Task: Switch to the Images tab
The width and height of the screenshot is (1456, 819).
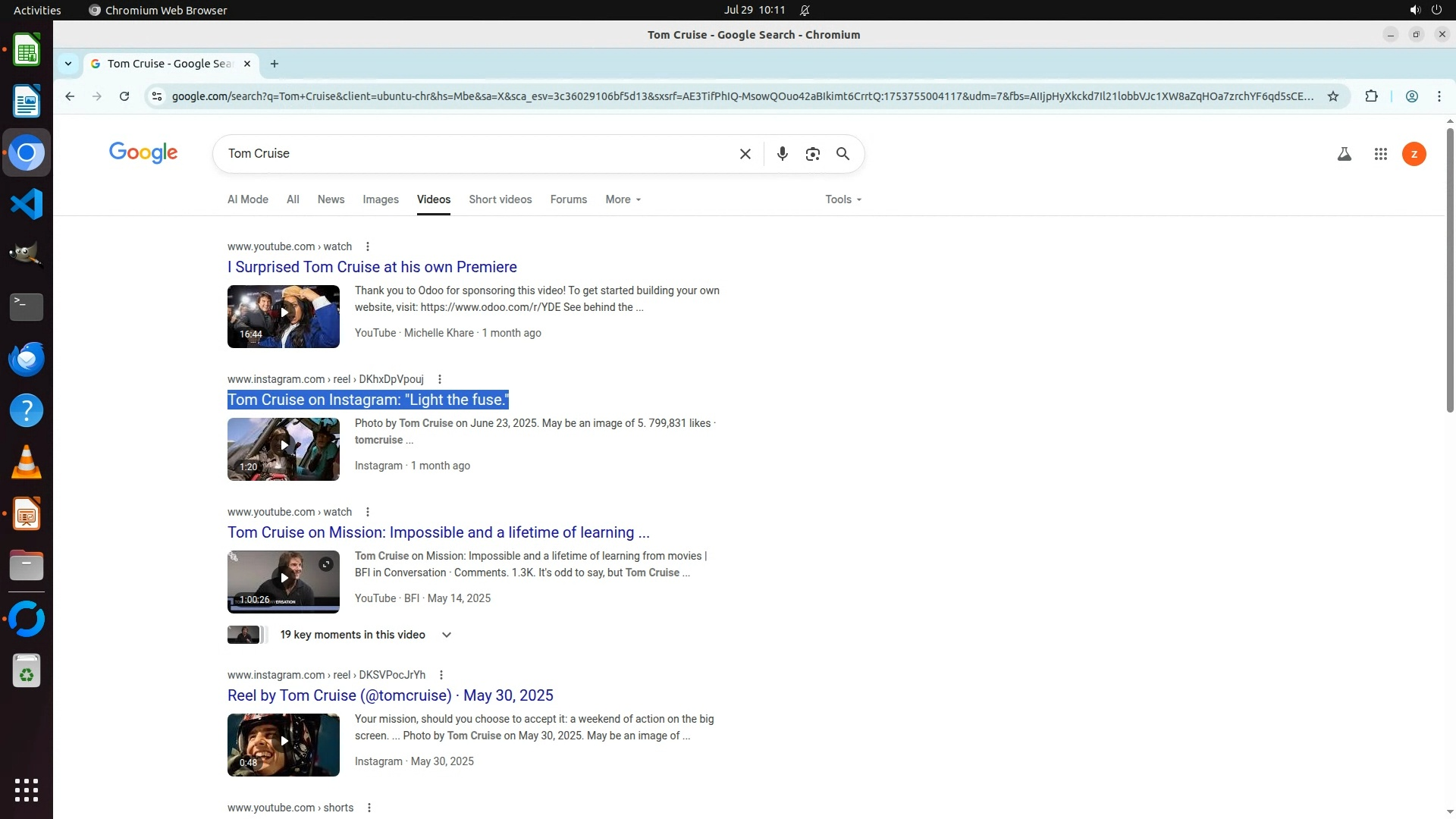Action: 380,199
